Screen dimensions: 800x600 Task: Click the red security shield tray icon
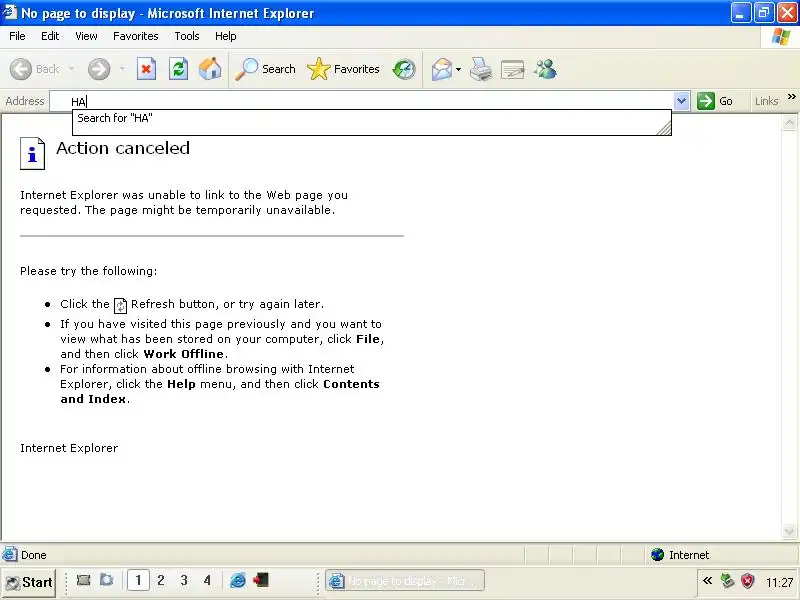[747, 581]
